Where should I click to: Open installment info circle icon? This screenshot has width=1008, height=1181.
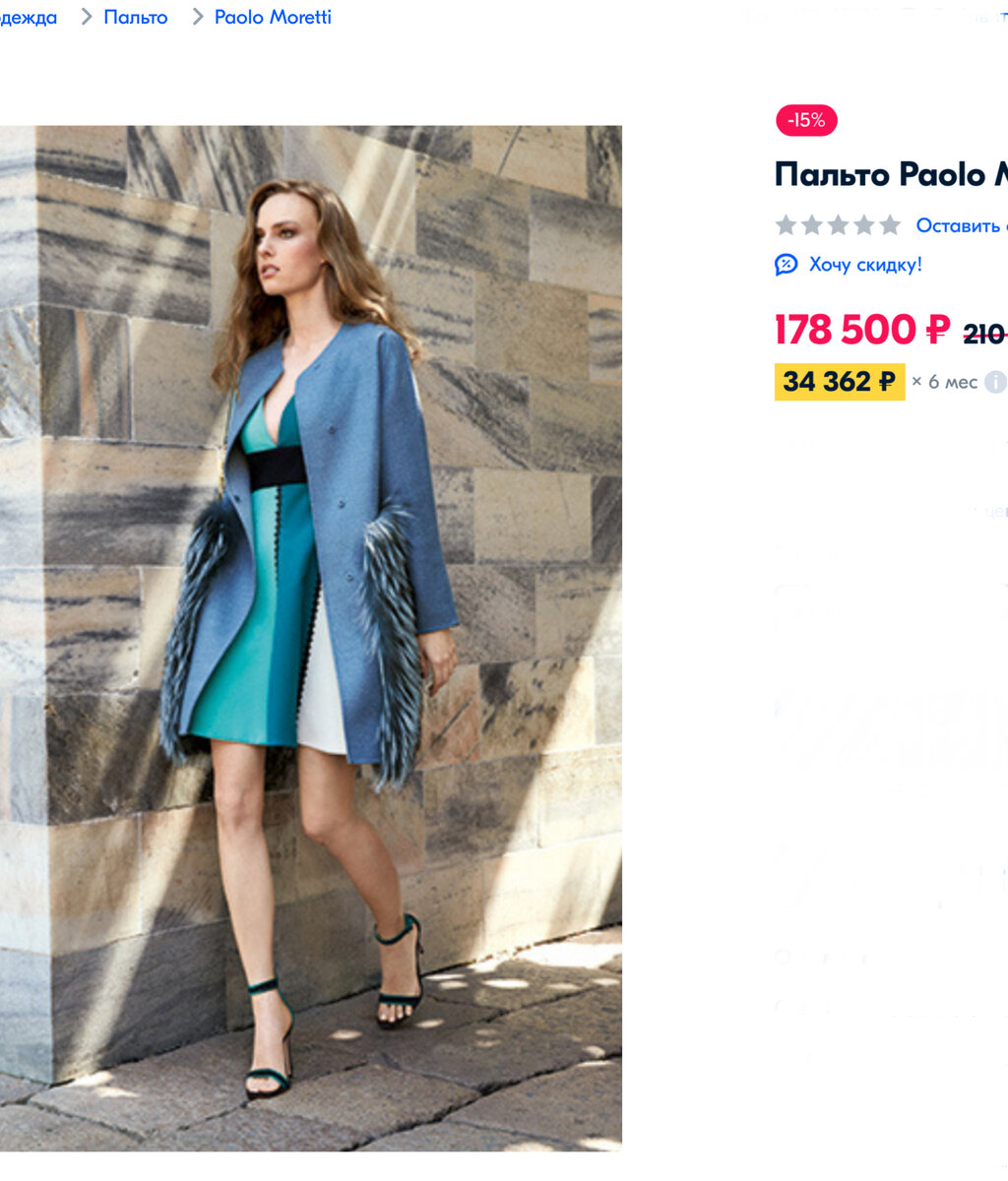(x=996, y=382)
